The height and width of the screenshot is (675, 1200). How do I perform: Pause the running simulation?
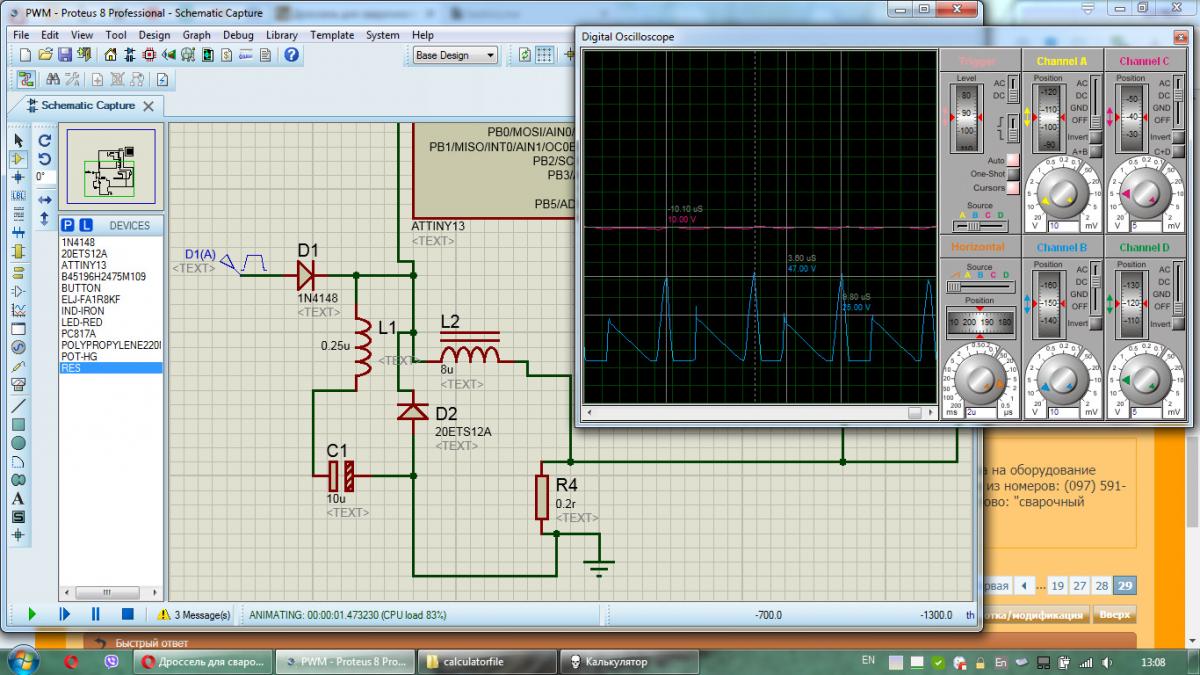[96, 614]
